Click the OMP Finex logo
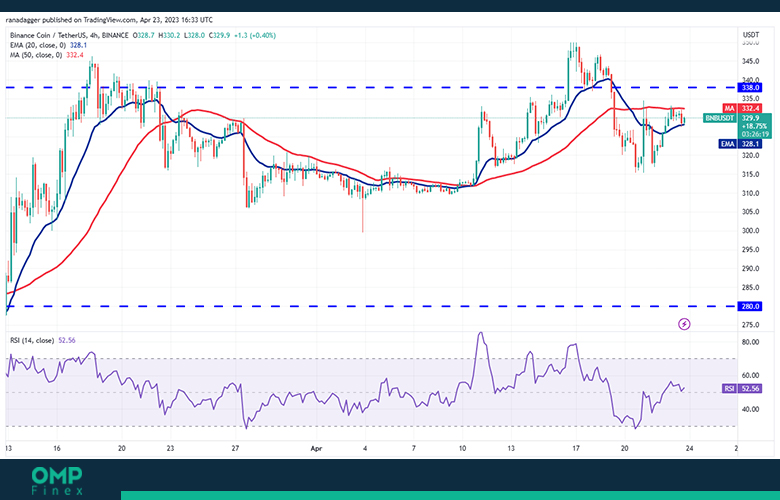 point(57,481)
